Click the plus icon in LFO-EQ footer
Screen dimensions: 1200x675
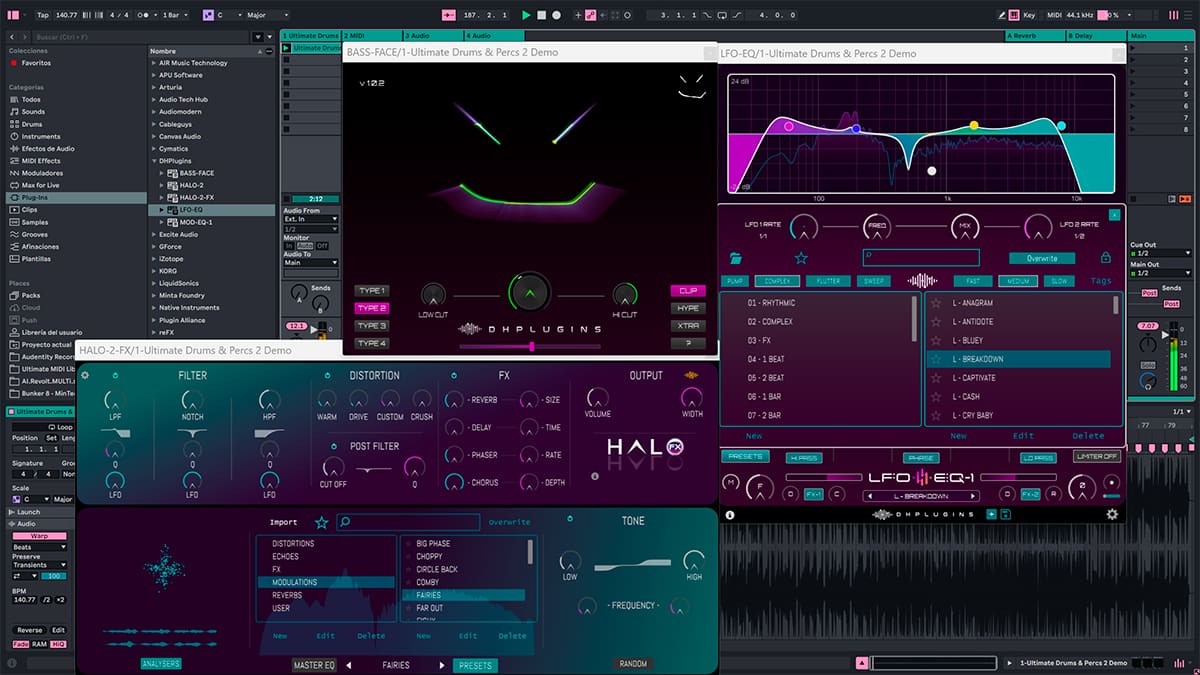992,514
